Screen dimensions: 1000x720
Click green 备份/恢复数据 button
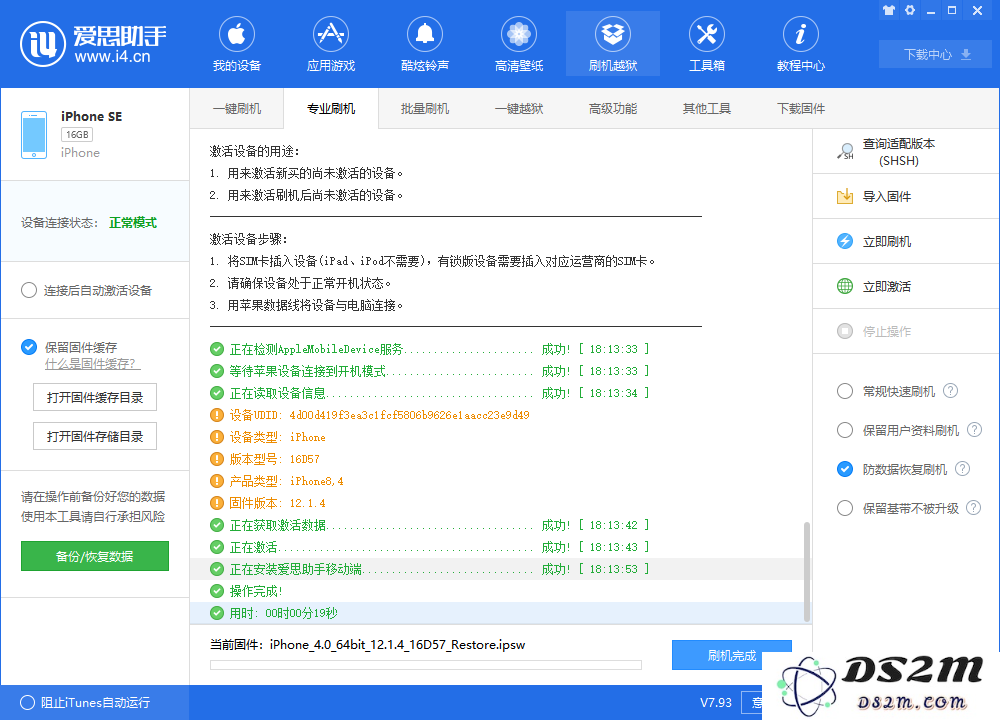pyautogui.click(x=94, y=556)
